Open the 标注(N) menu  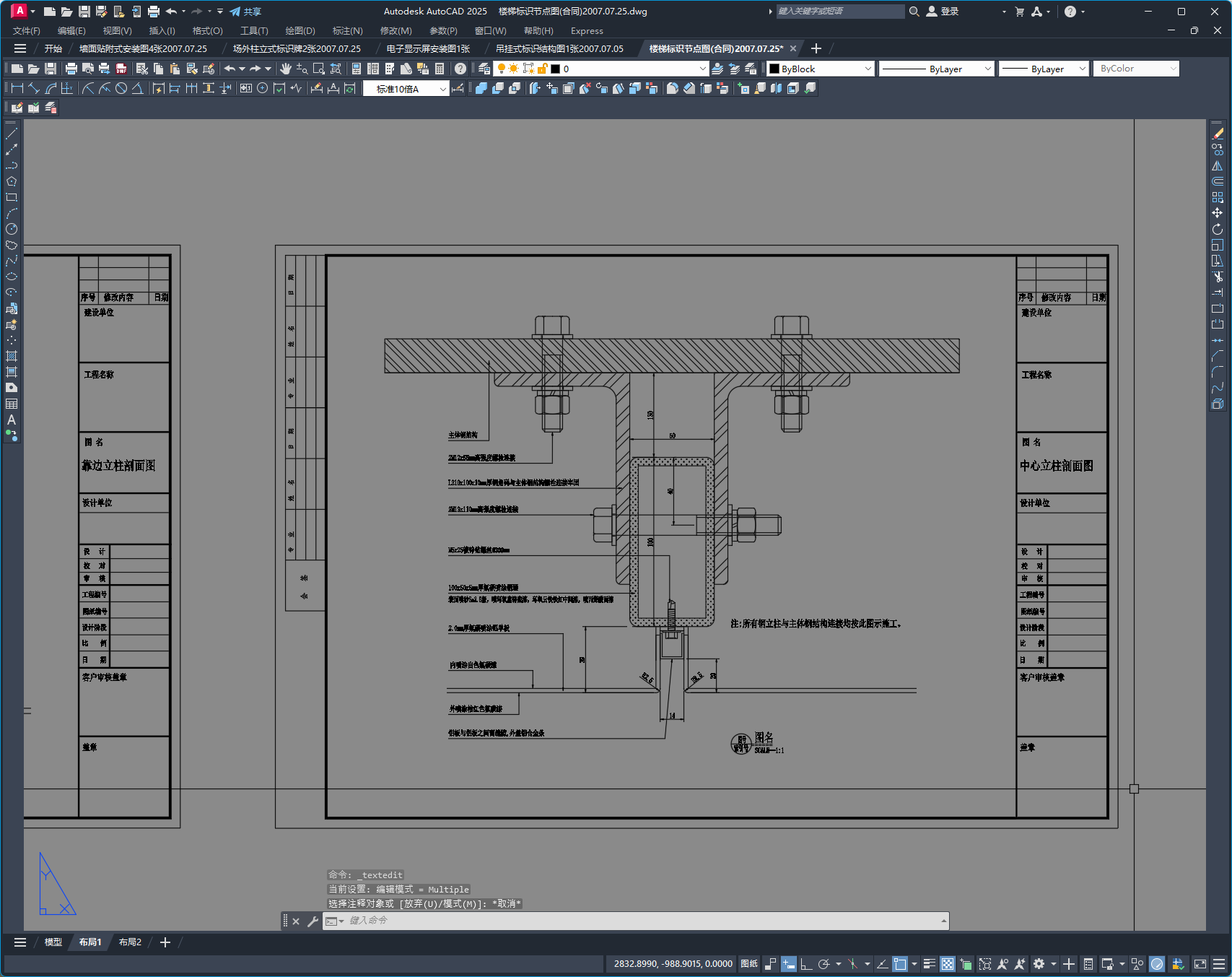pyautogui.click(x=347, y=31)
